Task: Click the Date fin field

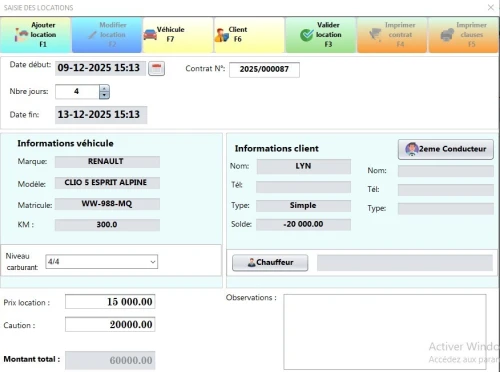Action: pos(101,115)
